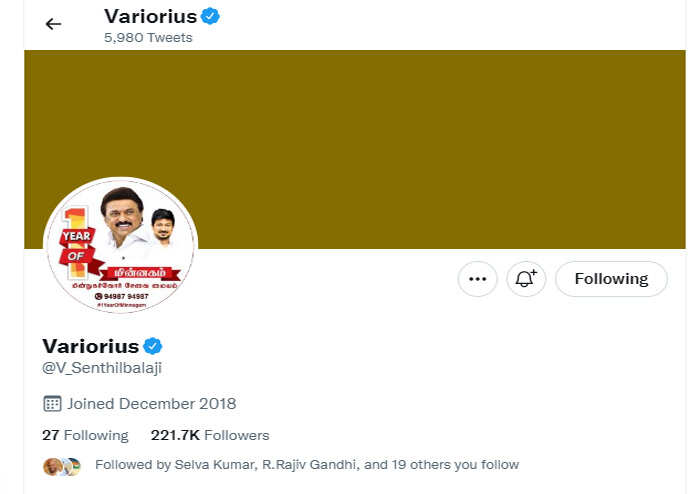Click the small mutual follower avatars
Viewport: 700px width, 494px height.
point(62,466)
